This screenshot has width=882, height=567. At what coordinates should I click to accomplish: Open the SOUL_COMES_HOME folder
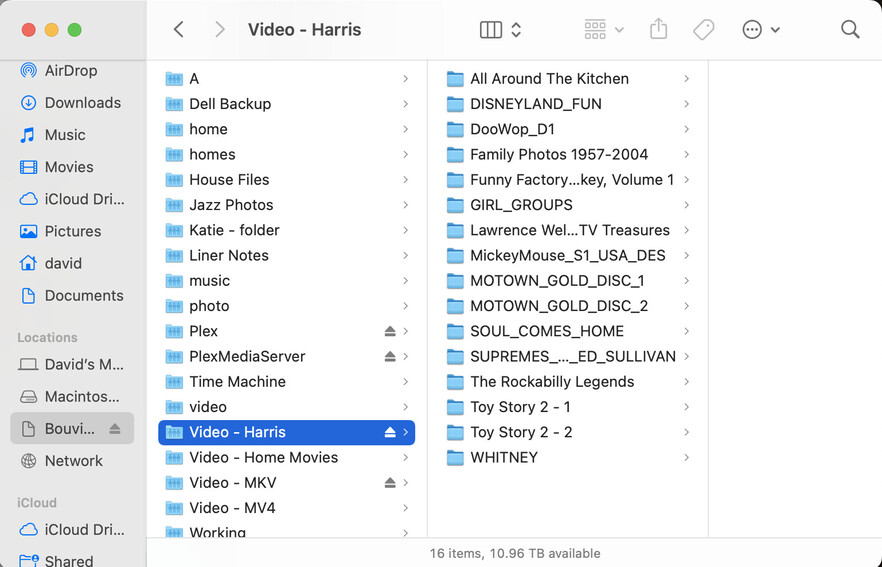568,331
